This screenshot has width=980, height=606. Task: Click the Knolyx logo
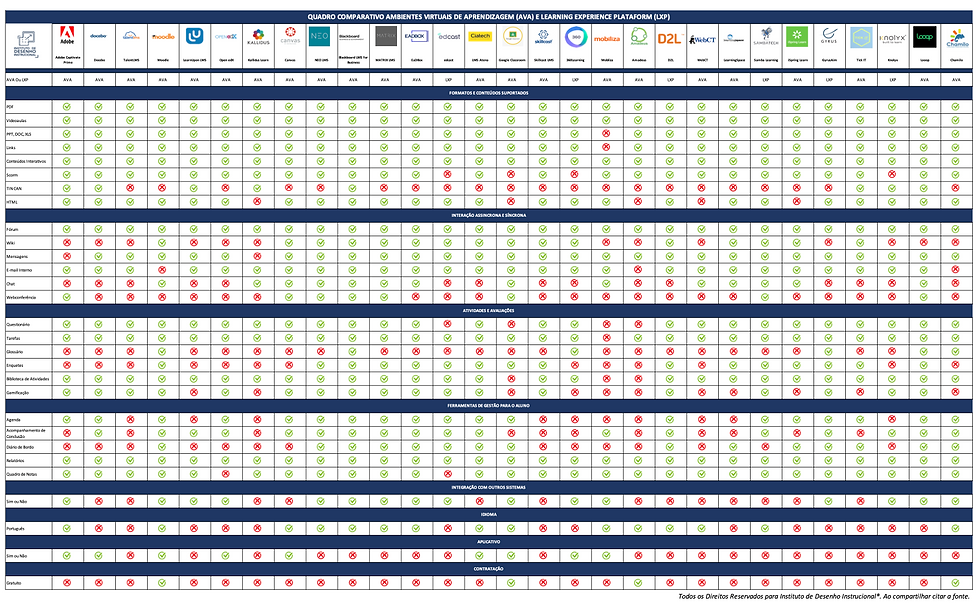[892, 38]
